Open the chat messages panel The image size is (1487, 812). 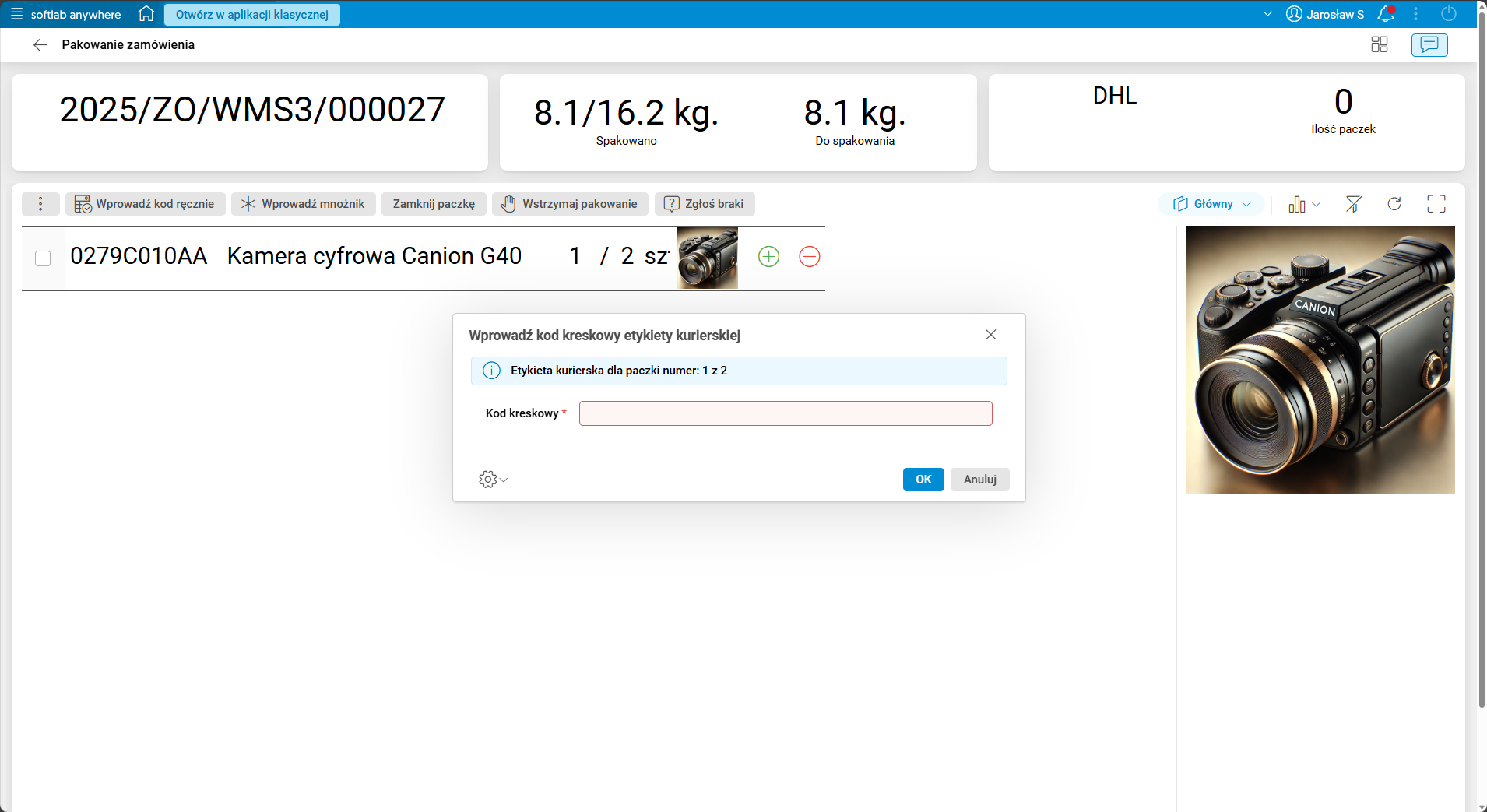pos(1429,45)
